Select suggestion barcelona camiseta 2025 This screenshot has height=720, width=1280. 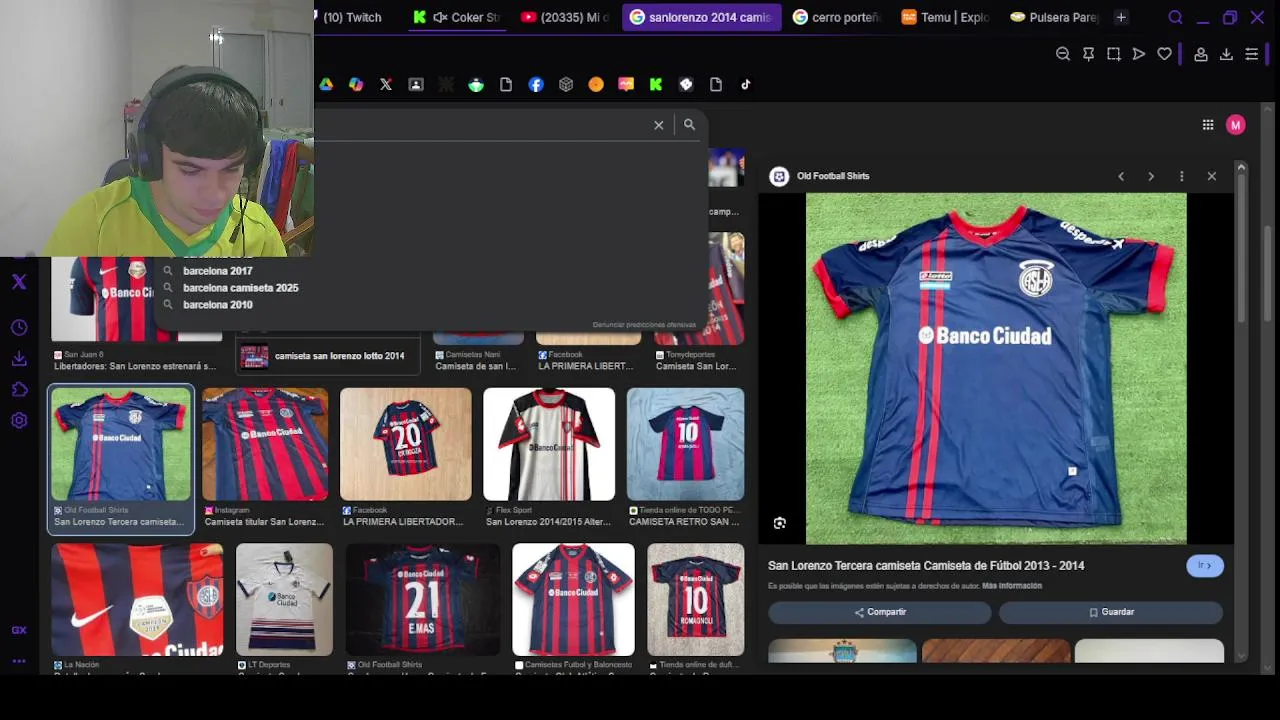[x=240, y=288]
